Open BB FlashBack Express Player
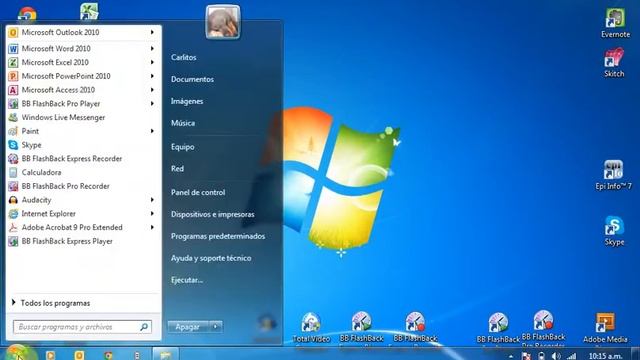640x360 pixels. (84, 241)
